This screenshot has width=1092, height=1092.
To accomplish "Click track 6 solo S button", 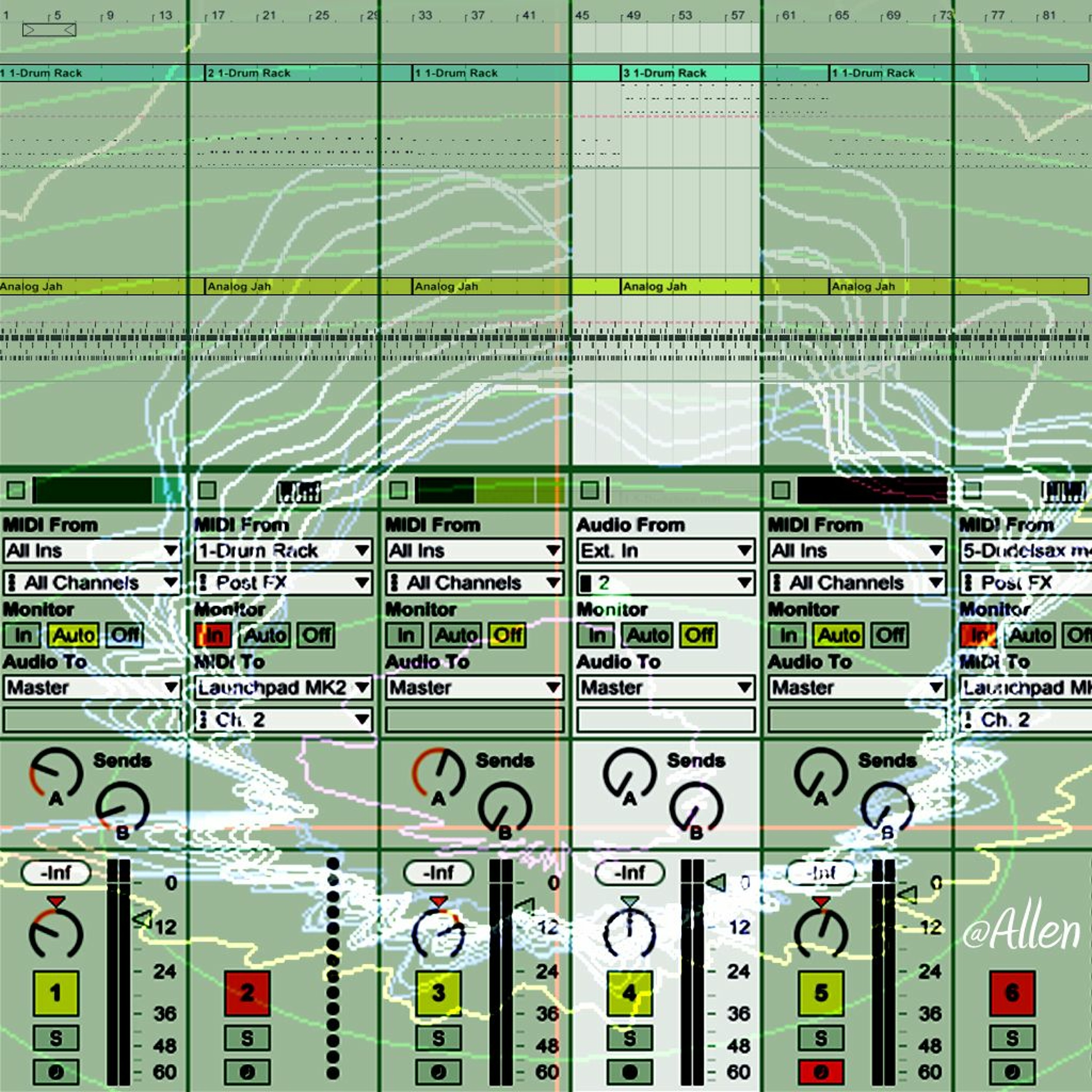I will 1012,1038.
